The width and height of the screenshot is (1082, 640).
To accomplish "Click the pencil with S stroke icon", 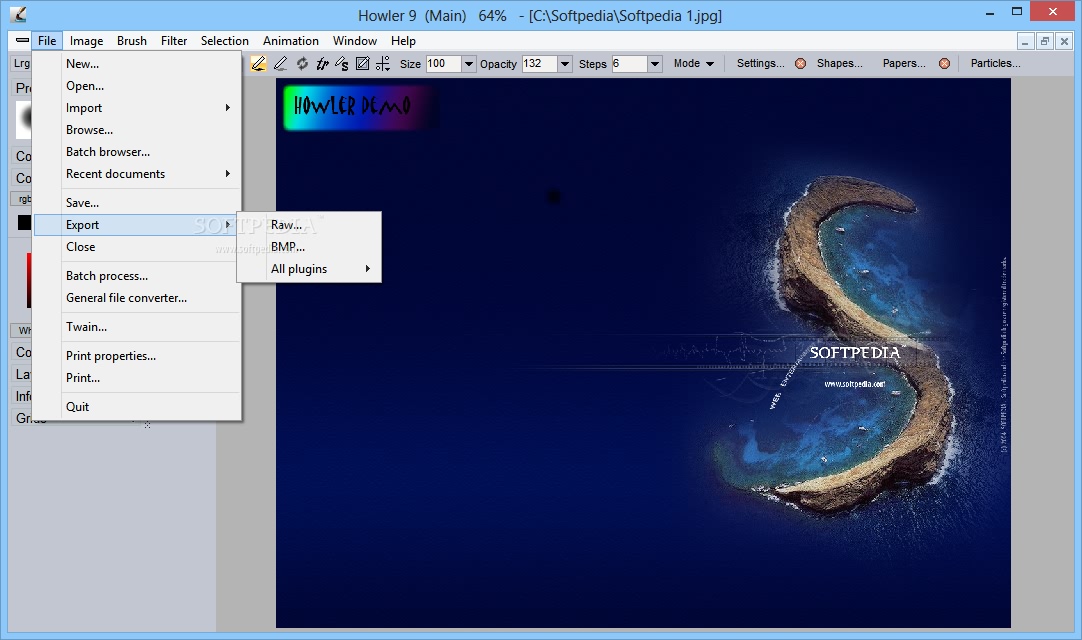I will 342,64.
